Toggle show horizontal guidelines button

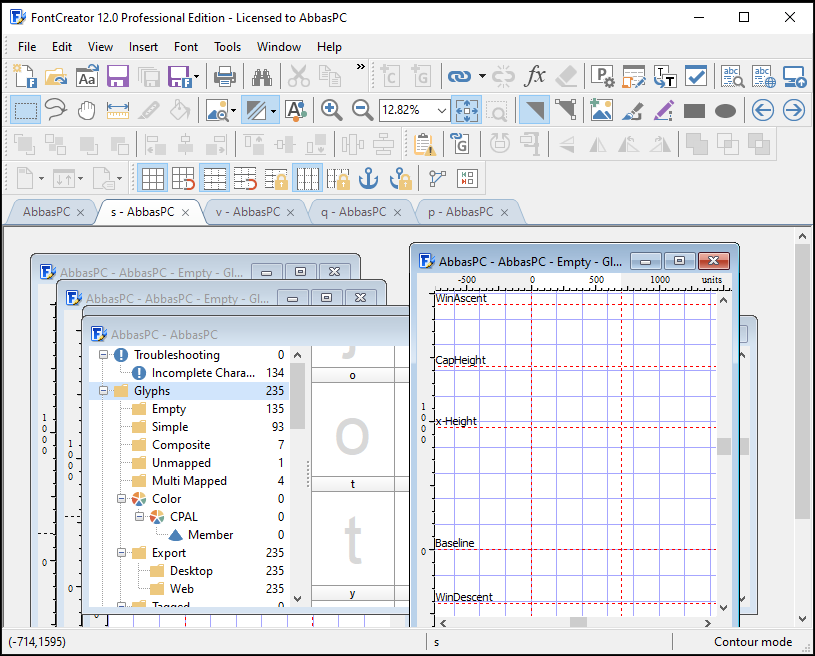214,178
